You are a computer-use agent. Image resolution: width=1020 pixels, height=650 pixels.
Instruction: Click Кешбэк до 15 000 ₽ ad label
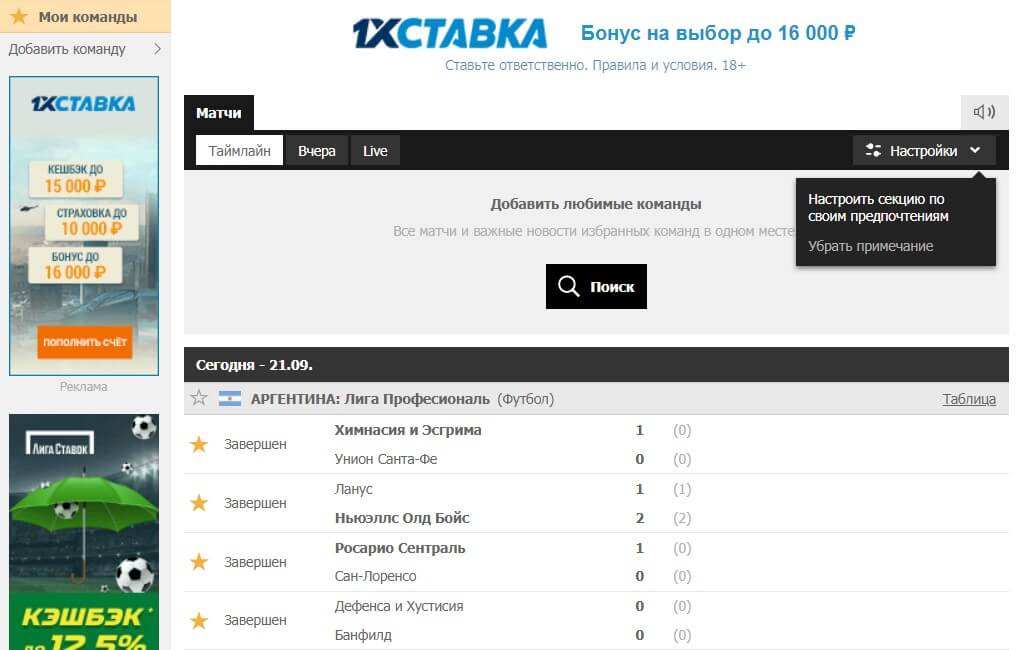(x=75, y=179)
